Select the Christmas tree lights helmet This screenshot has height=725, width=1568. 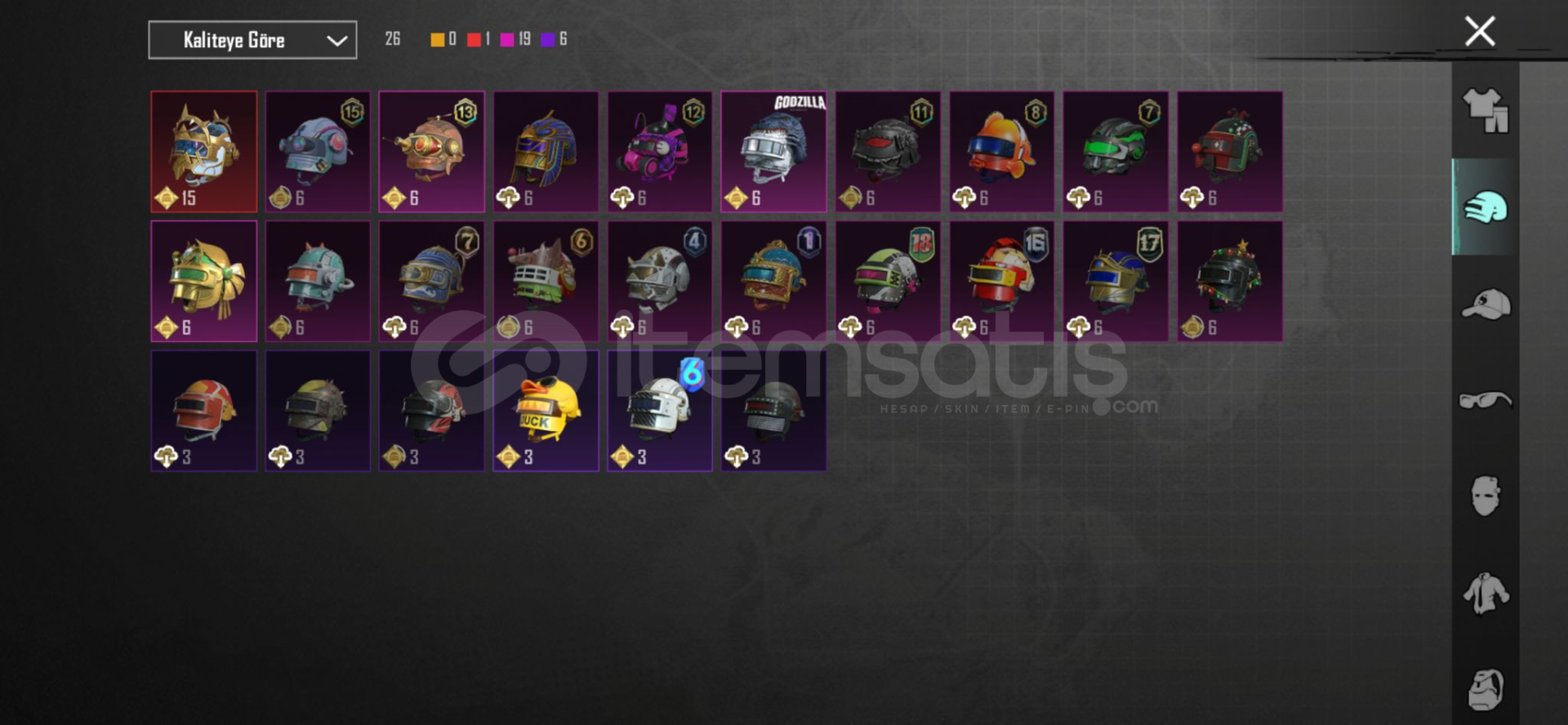tap(1229, 282)
